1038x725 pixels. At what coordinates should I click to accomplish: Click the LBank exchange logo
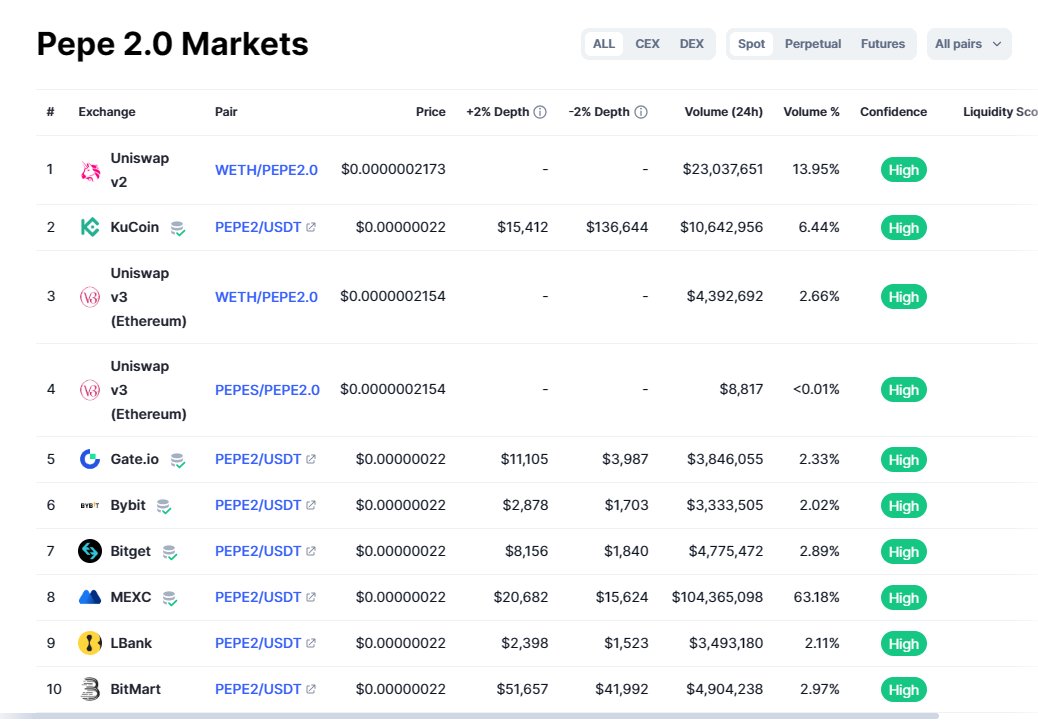point(90,643)
